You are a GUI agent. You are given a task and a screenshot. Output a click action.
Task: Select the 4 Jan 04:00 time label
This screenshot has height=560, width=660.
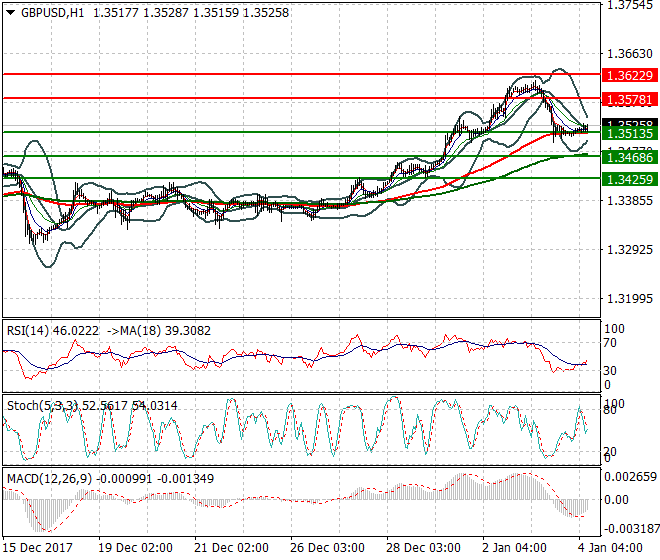(610, 548)
